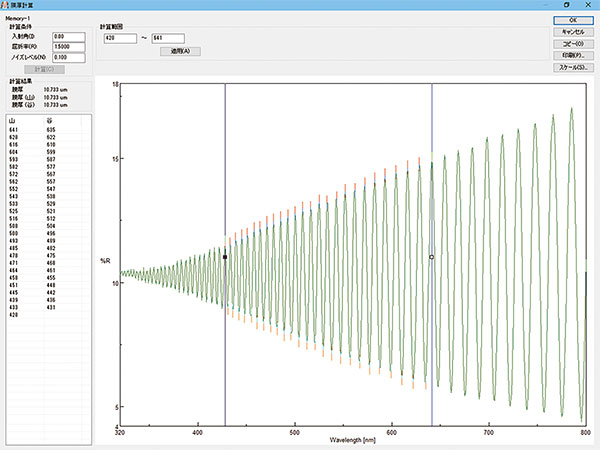
Task: Select peak value 543 in the list
Action: 13,196
